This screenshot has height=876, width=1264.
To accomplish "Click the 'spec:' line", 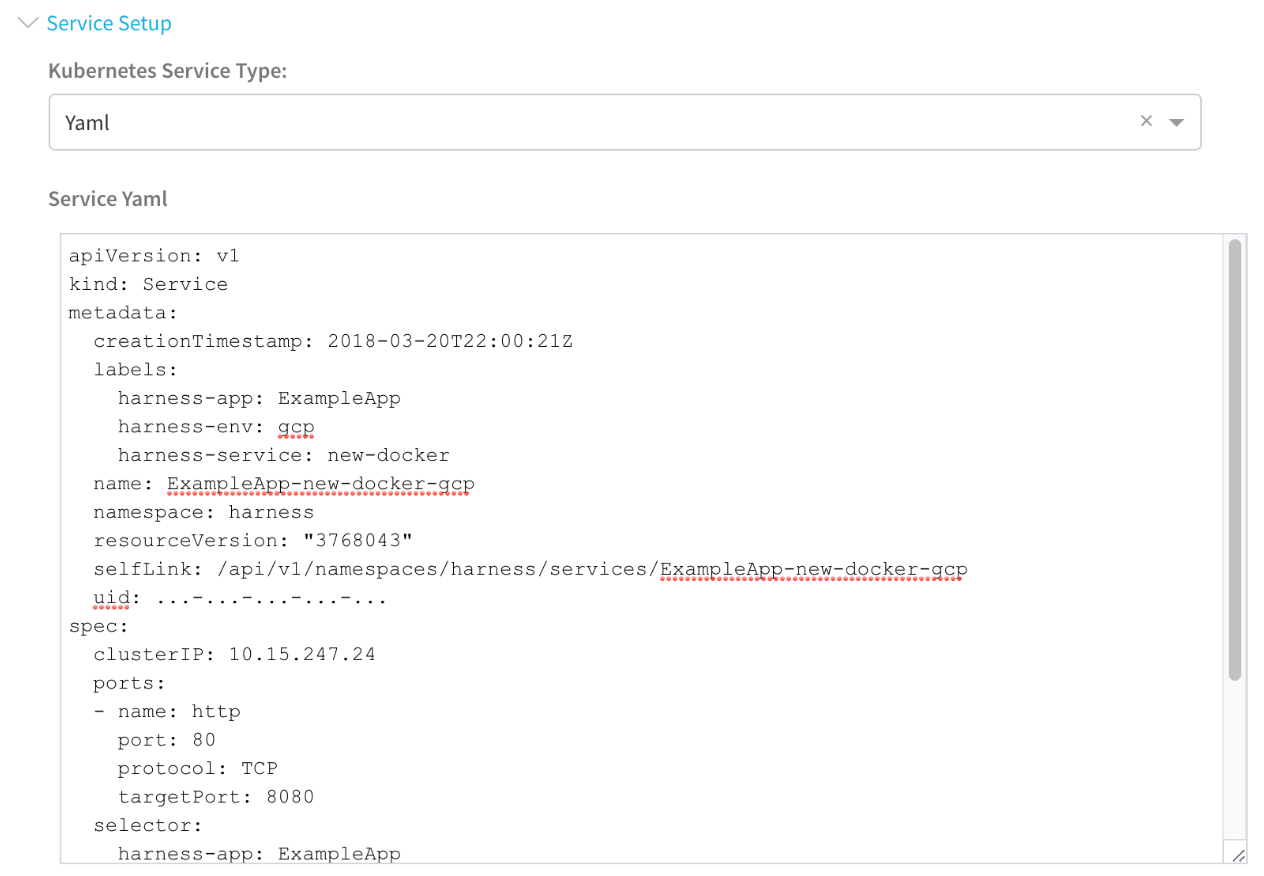I will (99, 626).
